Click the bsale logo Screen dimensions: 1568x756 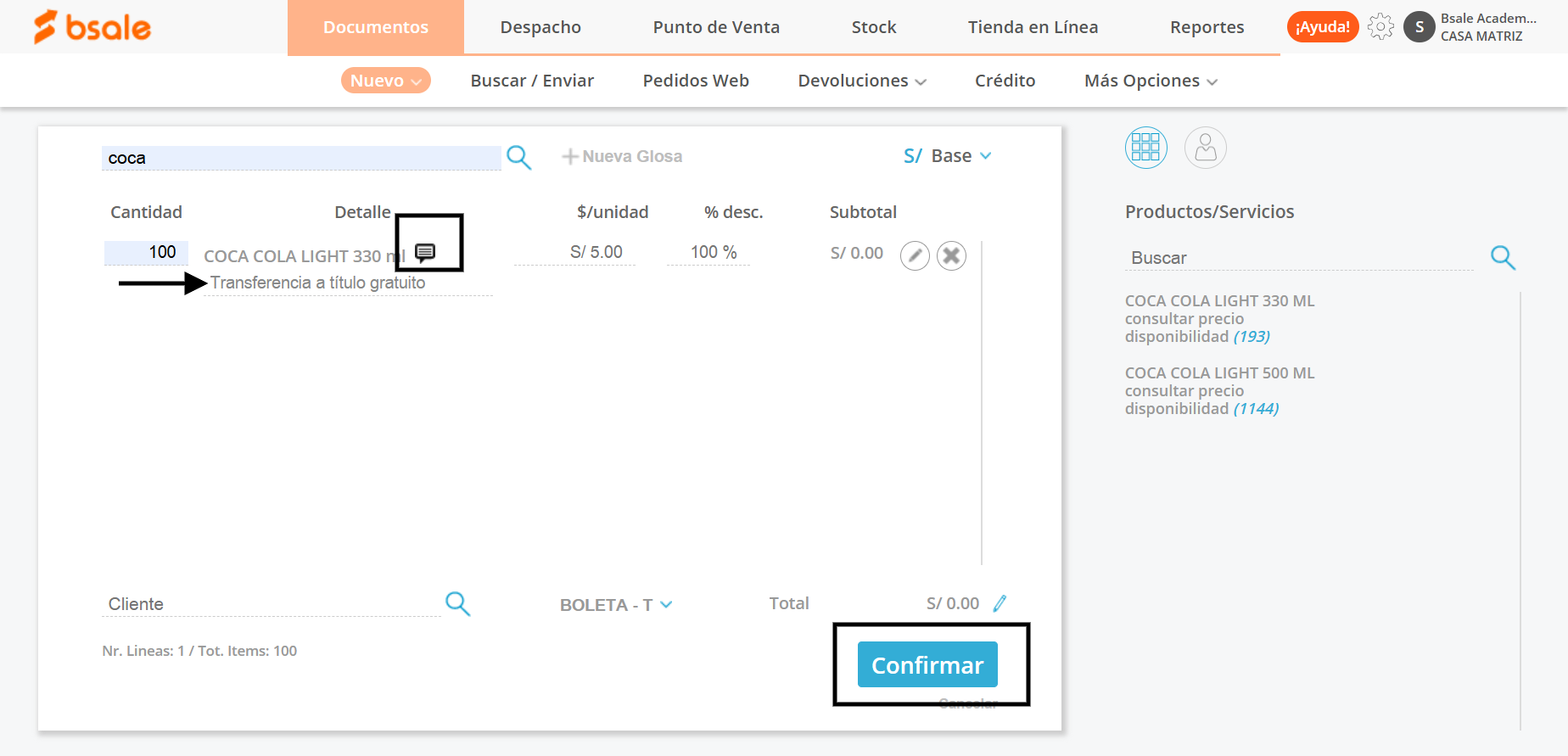click(x=92, y=27)
